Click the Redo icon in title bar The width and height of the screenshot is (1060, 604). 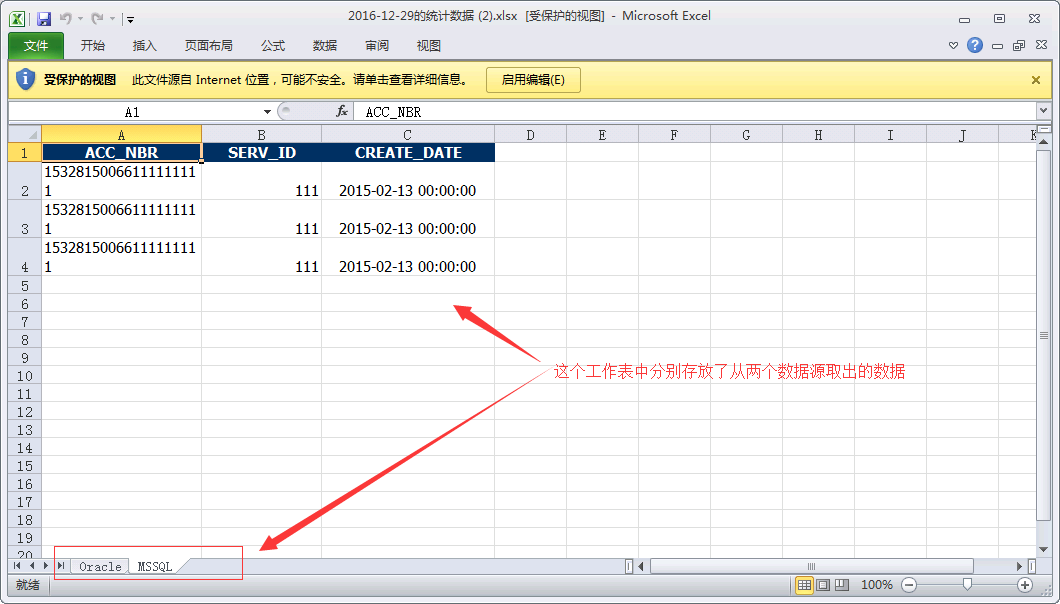pyautogui.click(x=97, y=19)
